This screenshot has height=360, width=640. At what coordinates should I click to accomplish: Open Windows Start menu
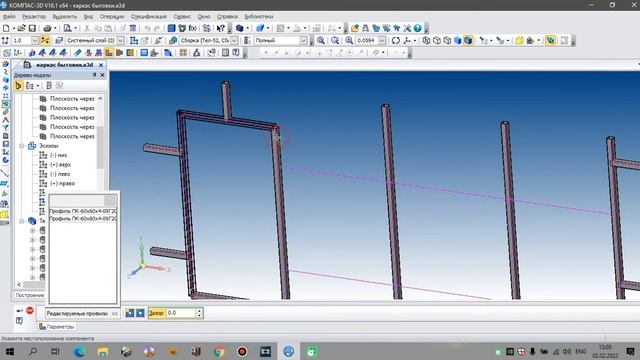[10, 351]
